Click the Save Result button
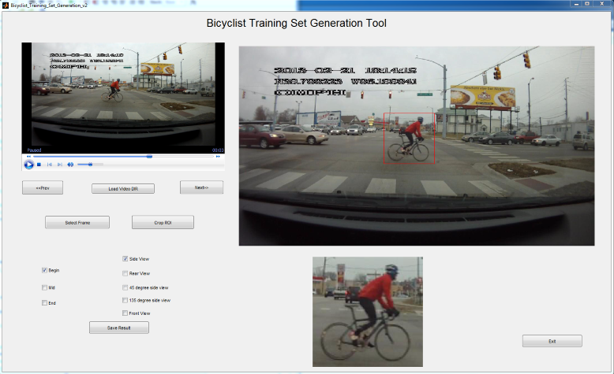 click(x=119, y=328)
